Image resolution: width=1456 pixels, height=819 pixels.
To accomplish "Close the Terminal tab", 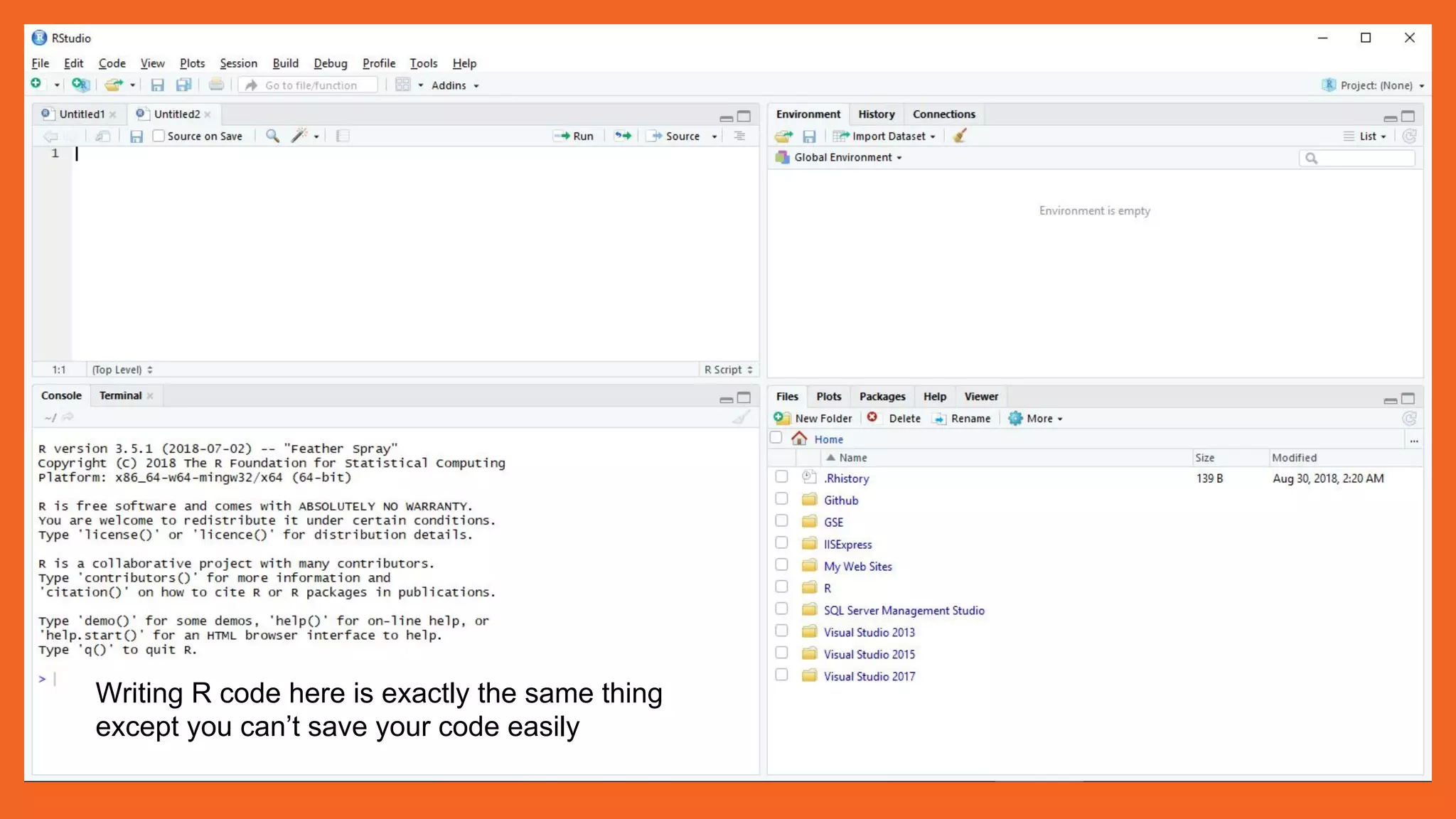I will [x=150, y=396].
